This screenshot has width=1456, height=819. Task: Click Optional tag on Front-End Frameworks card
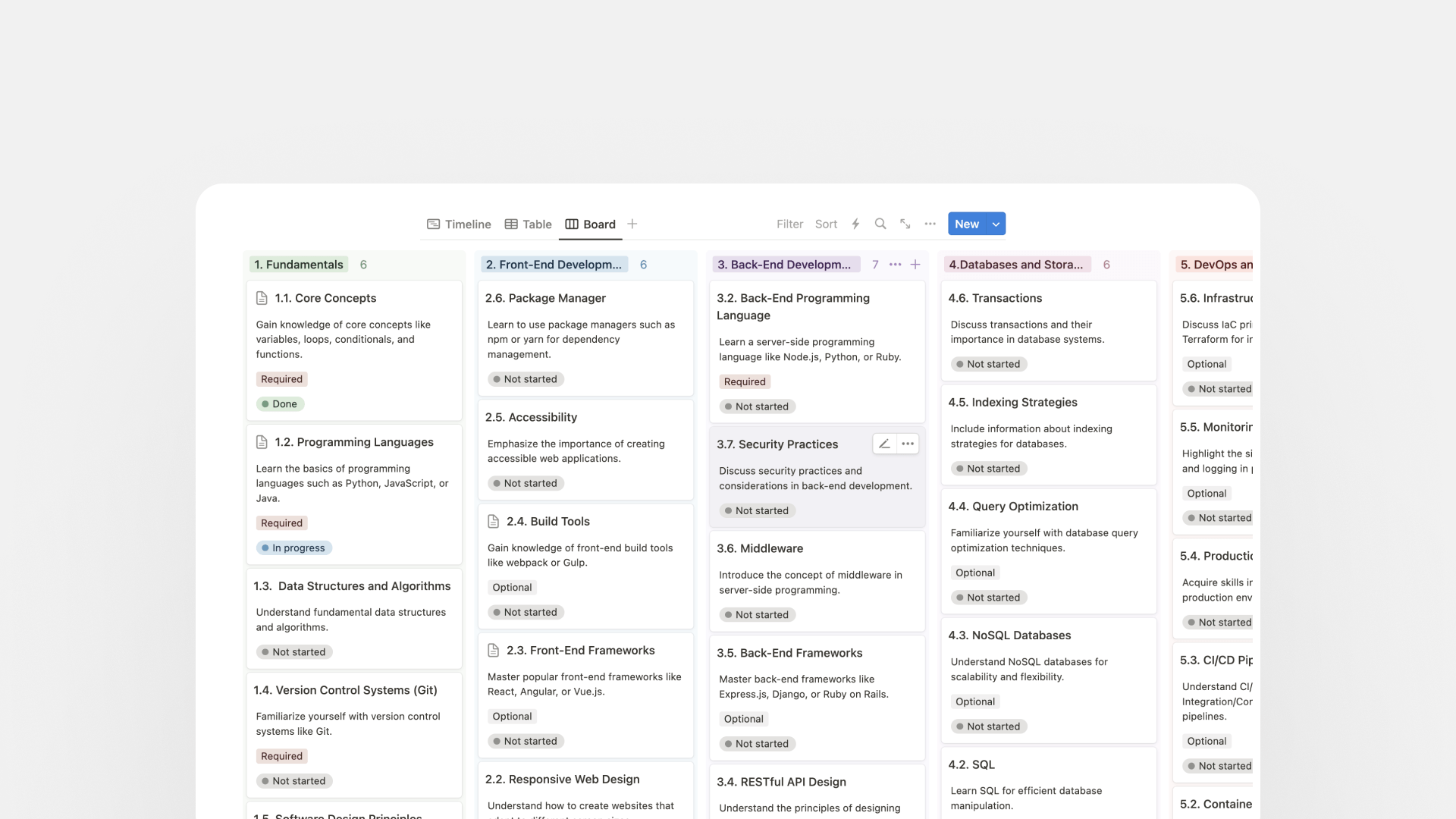pyautogui.click(x=512, y=717)
